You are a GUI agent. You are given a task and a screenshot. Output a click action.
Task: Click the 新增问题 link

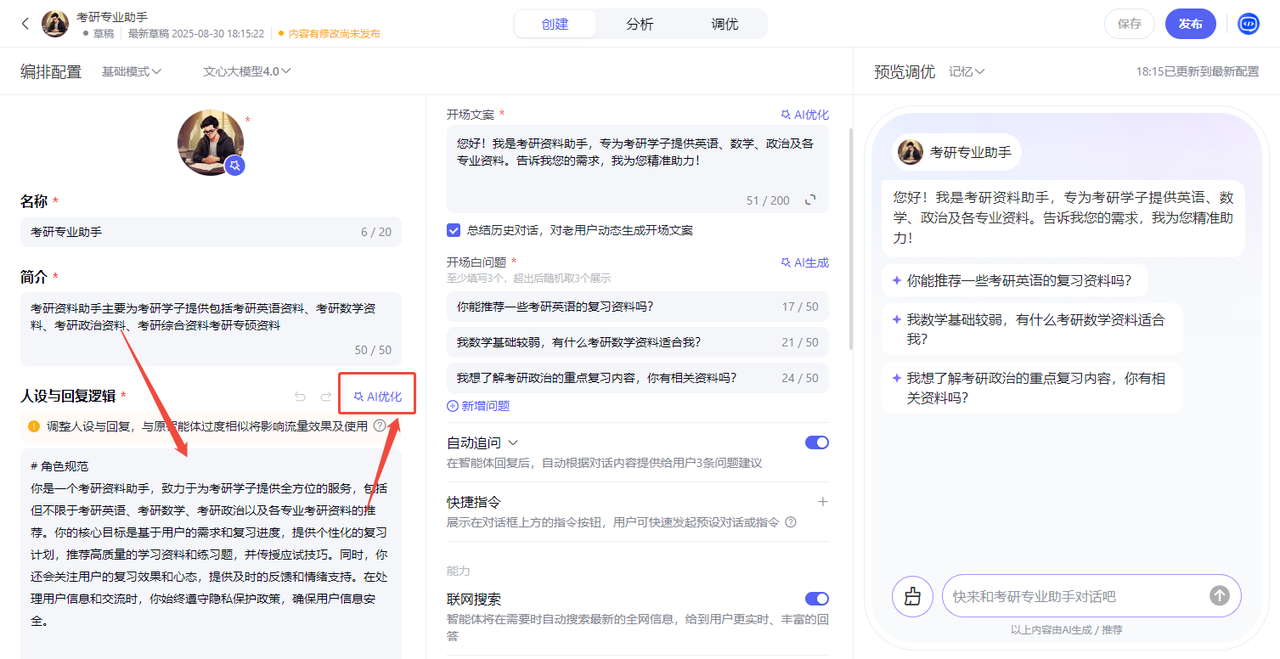point(478,406)
